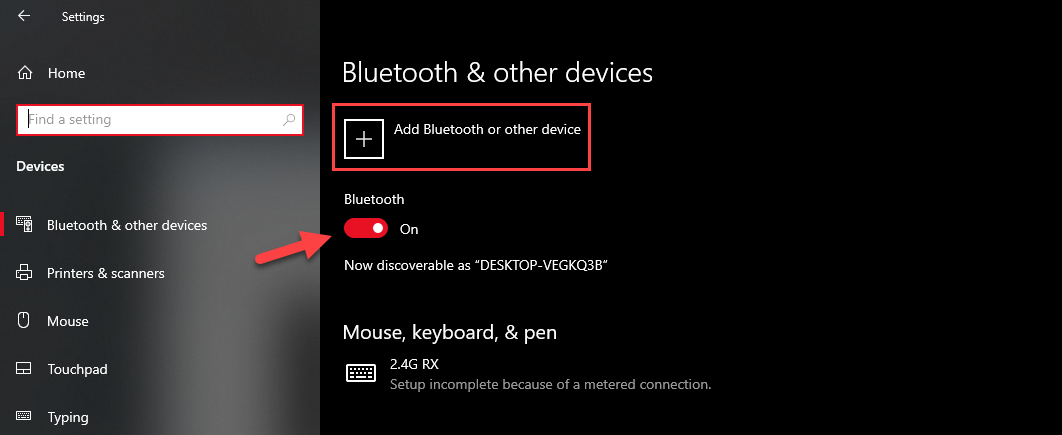Click the Bluetooth devices sidebar icon

pos(25,225)
